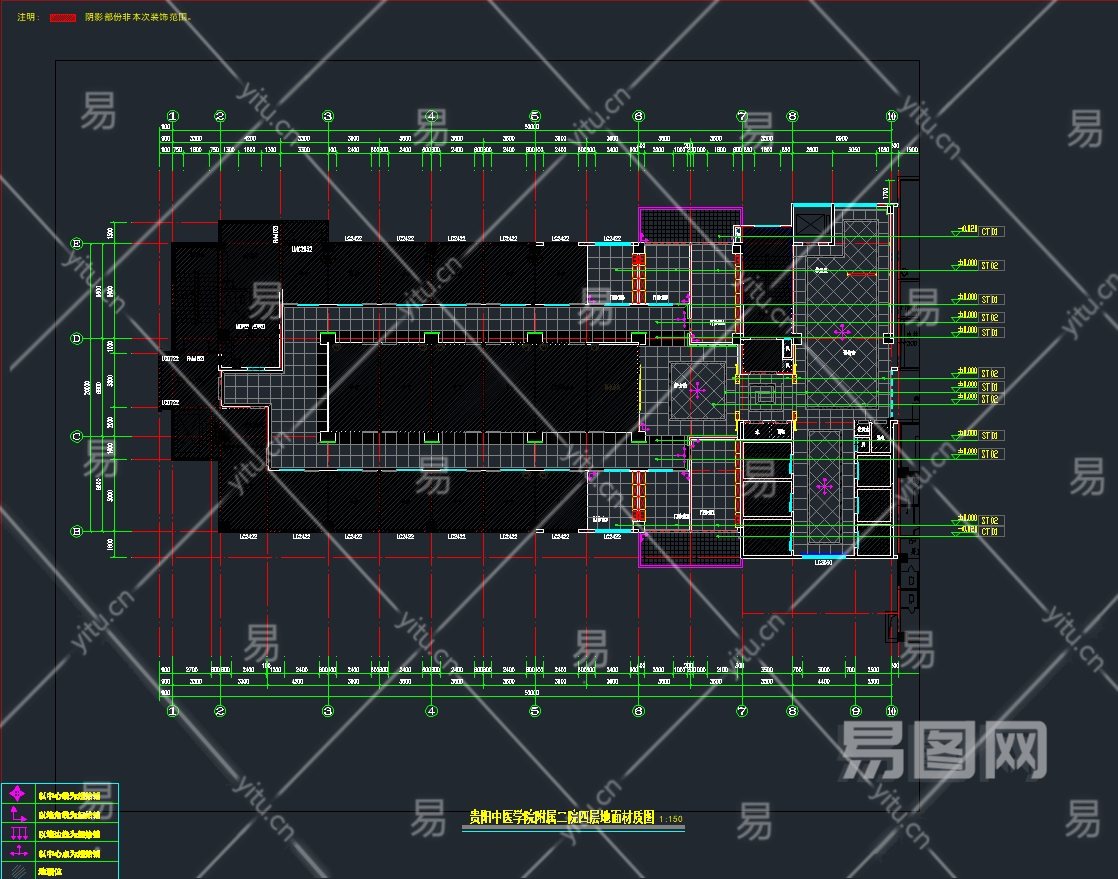Click the lowermost 'CT 01' material tag

click(x=990, y=532)
